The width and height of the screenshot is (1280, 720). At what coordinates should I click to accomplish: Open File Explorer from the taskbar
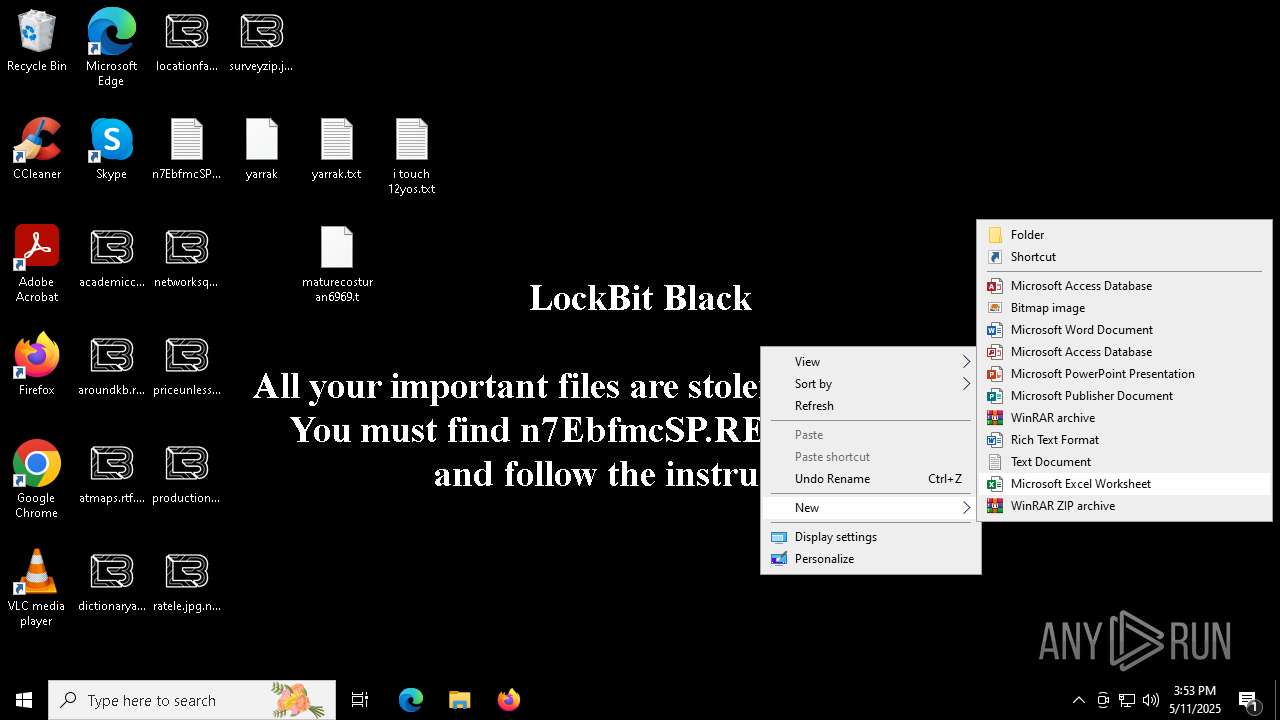pos(459,700)
